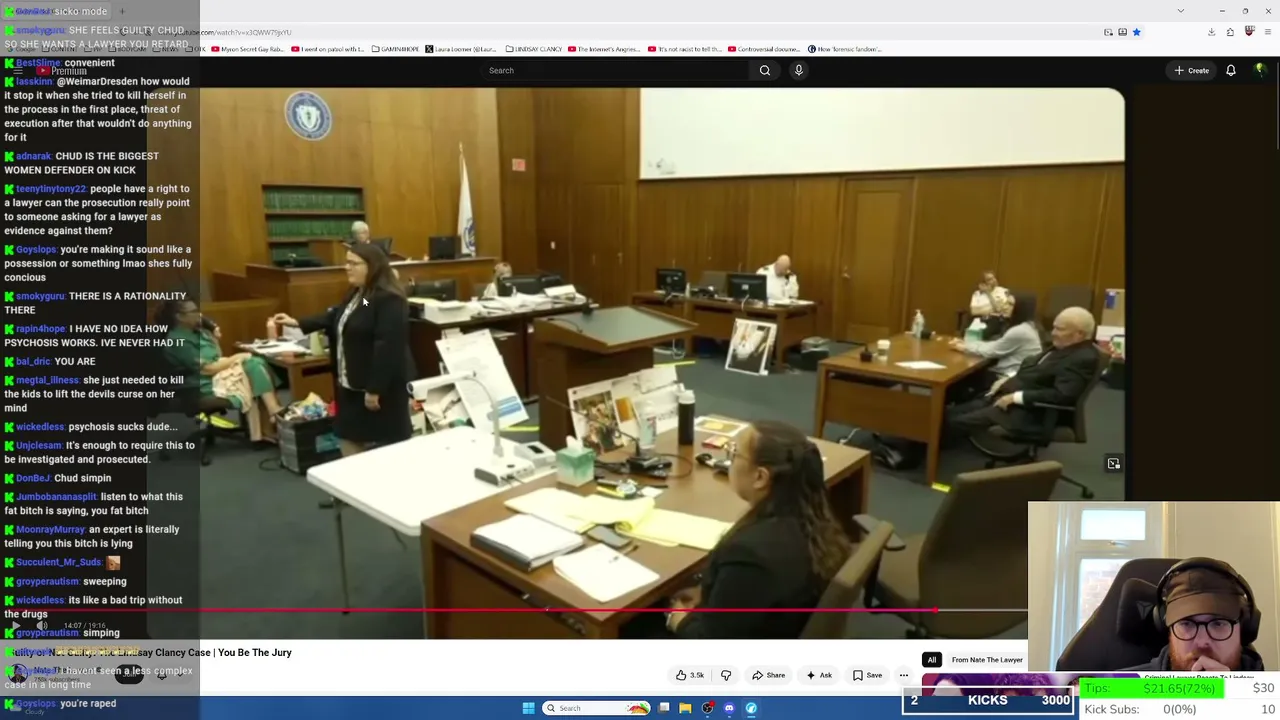Viewport: 1280px width, 720px height.
Task: Click chat username Succulent_Mr_Suds
Action: tap(58, 562)
